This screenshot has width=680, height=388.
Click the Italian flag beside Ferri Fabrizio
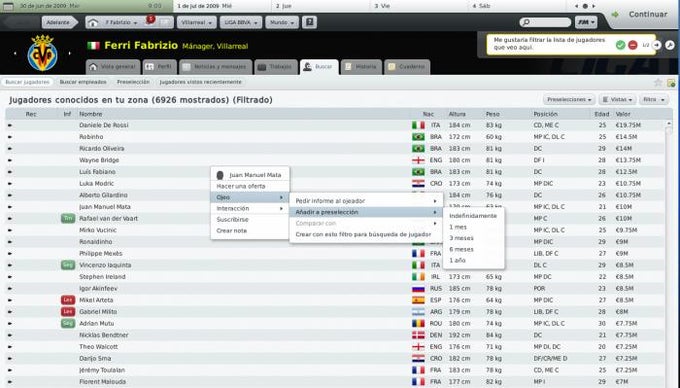pyautogui.click(x=93, y=46)
